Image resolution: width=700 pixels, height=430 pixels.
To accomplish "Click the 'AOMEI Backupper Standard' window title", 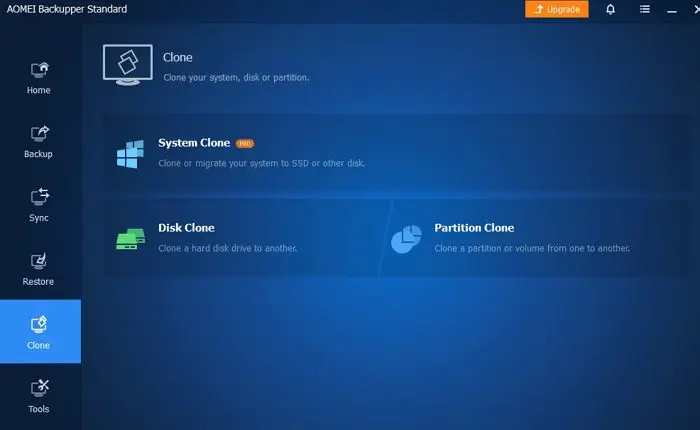I will tap(67, 9).
